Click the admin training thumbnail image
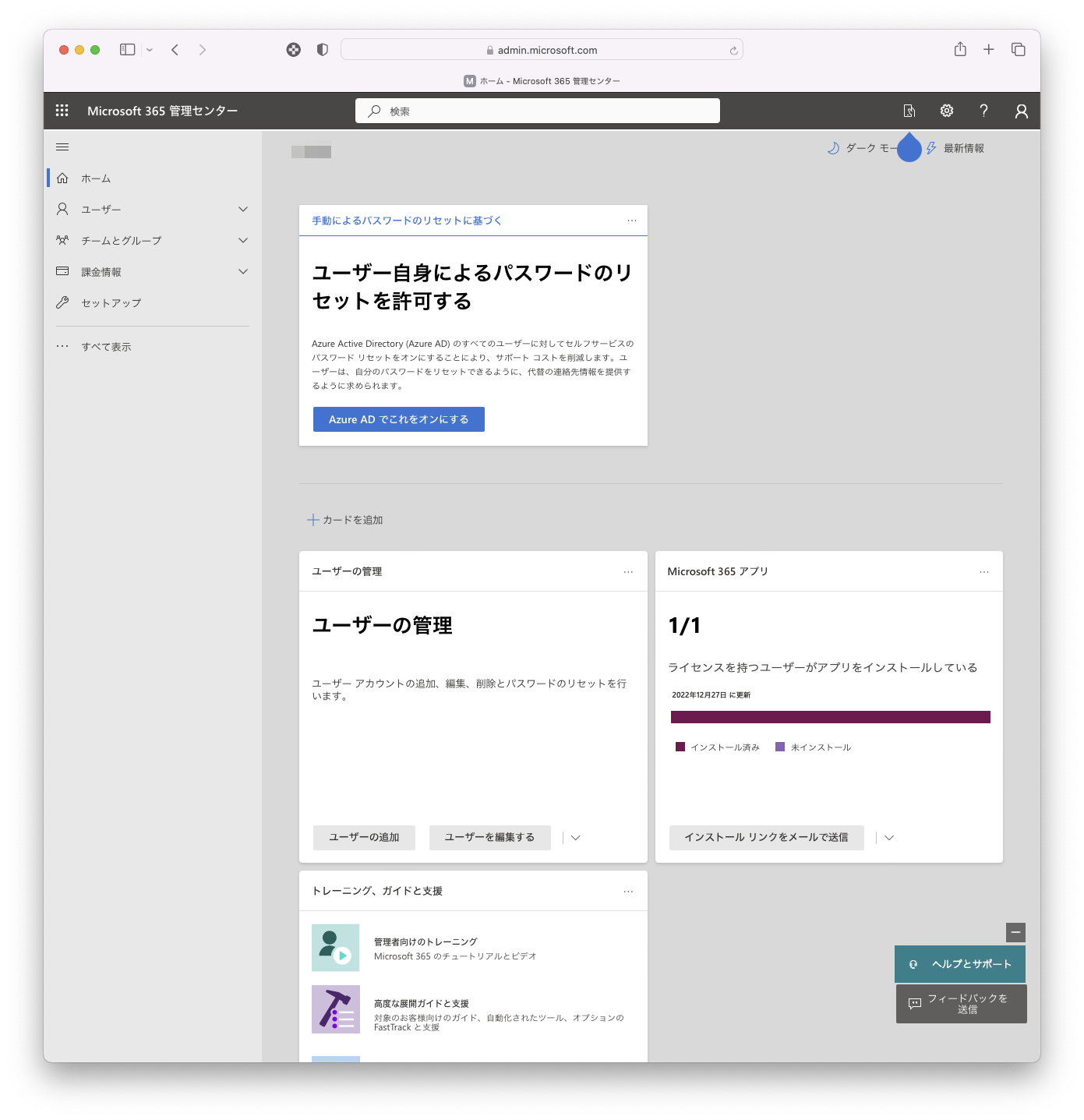This screenshot has height=1120, width=1084. 336,948
